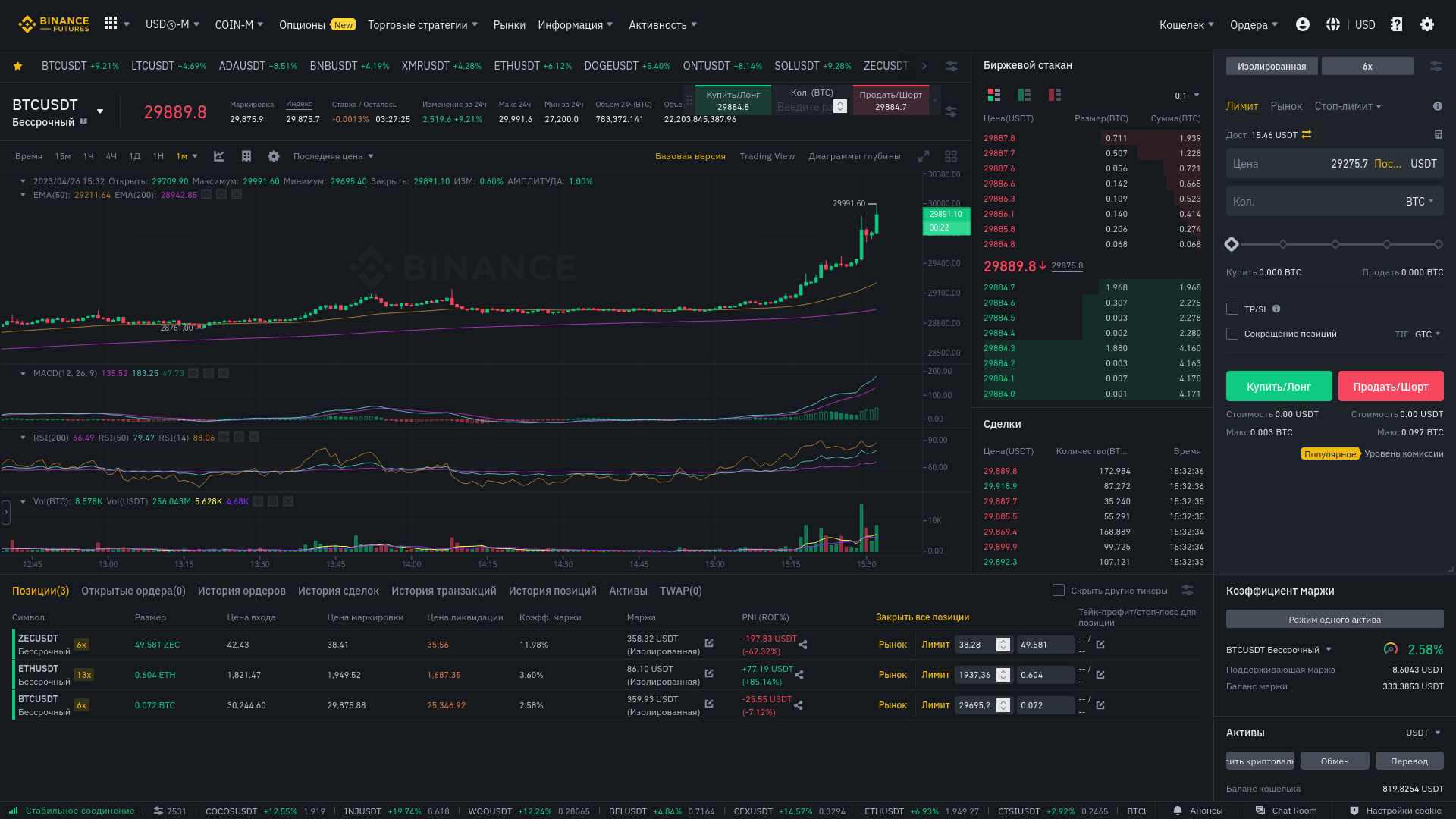Click the Изолированная margin mode button

[x=1272, y=66]
